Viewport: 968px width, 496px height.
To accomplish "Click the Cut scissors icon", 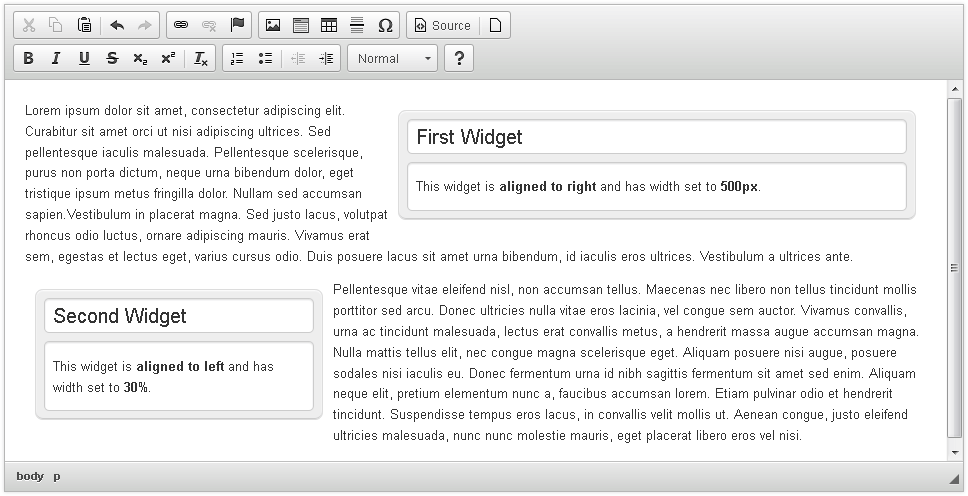I will pos(28,25).
